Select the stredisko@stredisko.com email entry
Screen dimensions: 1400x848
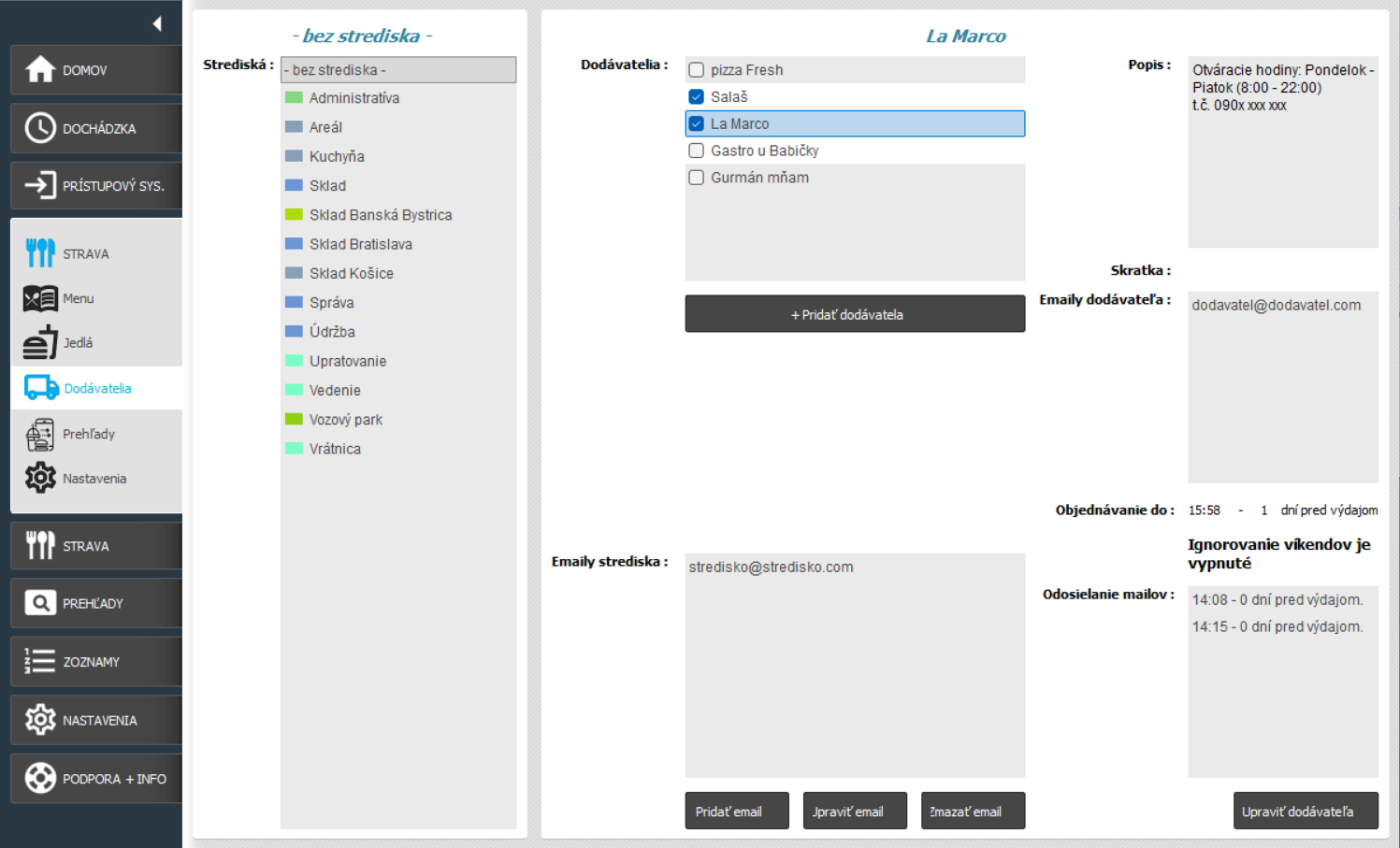(x=772, y=568)
